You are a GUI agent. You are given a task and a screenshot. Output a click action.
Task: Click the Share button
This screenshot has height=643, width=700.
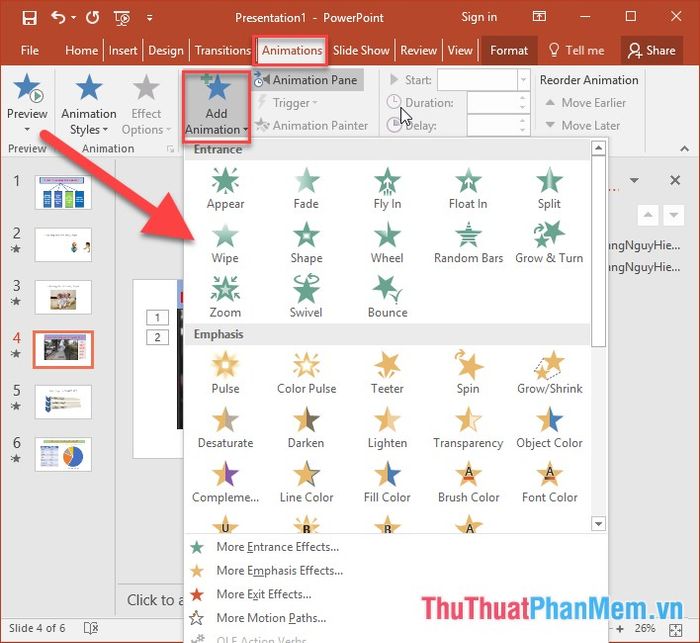pyautogui.click(x=651, y=50)
